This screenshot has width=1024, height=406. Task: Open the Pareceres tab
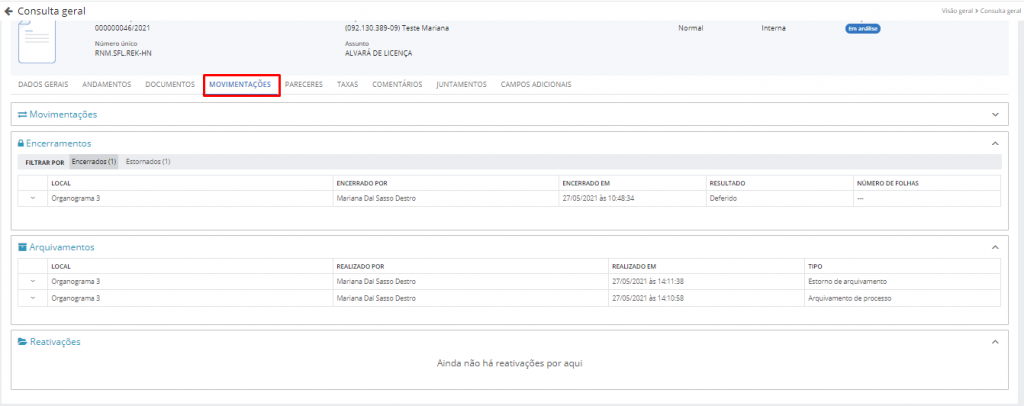coord(303,85)
